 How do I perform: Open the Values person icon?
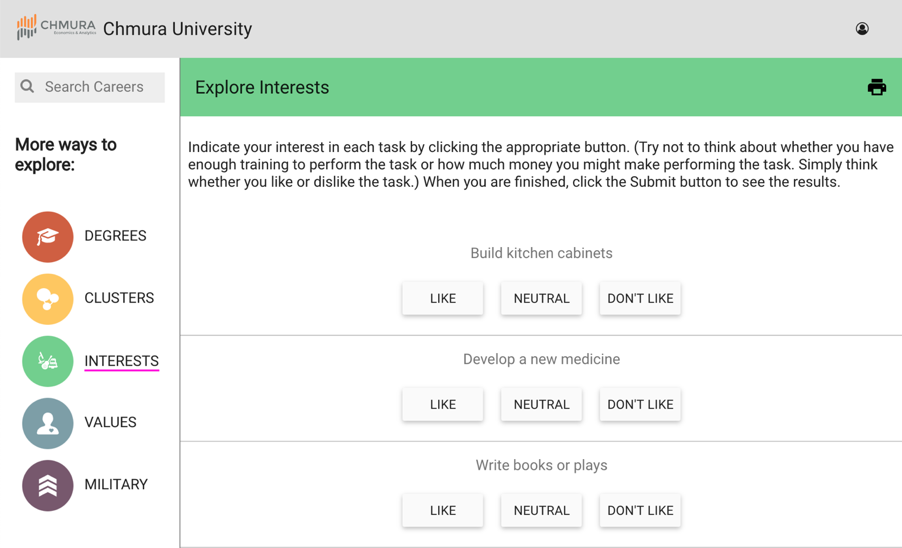click(x=48, y=423)
